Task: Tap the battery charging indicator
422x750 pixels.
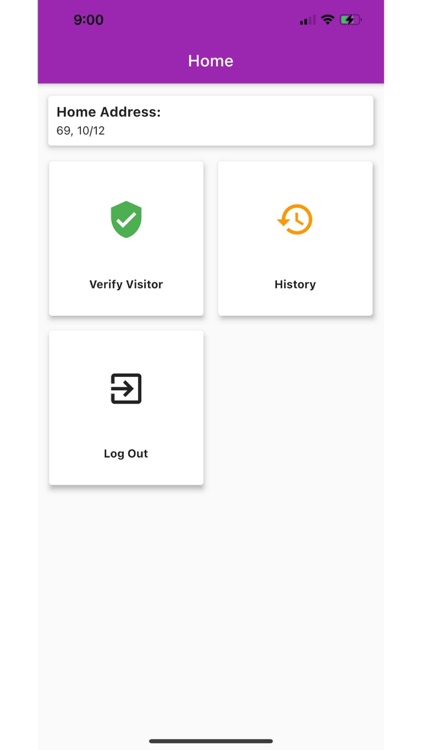Action: point(350,20)
